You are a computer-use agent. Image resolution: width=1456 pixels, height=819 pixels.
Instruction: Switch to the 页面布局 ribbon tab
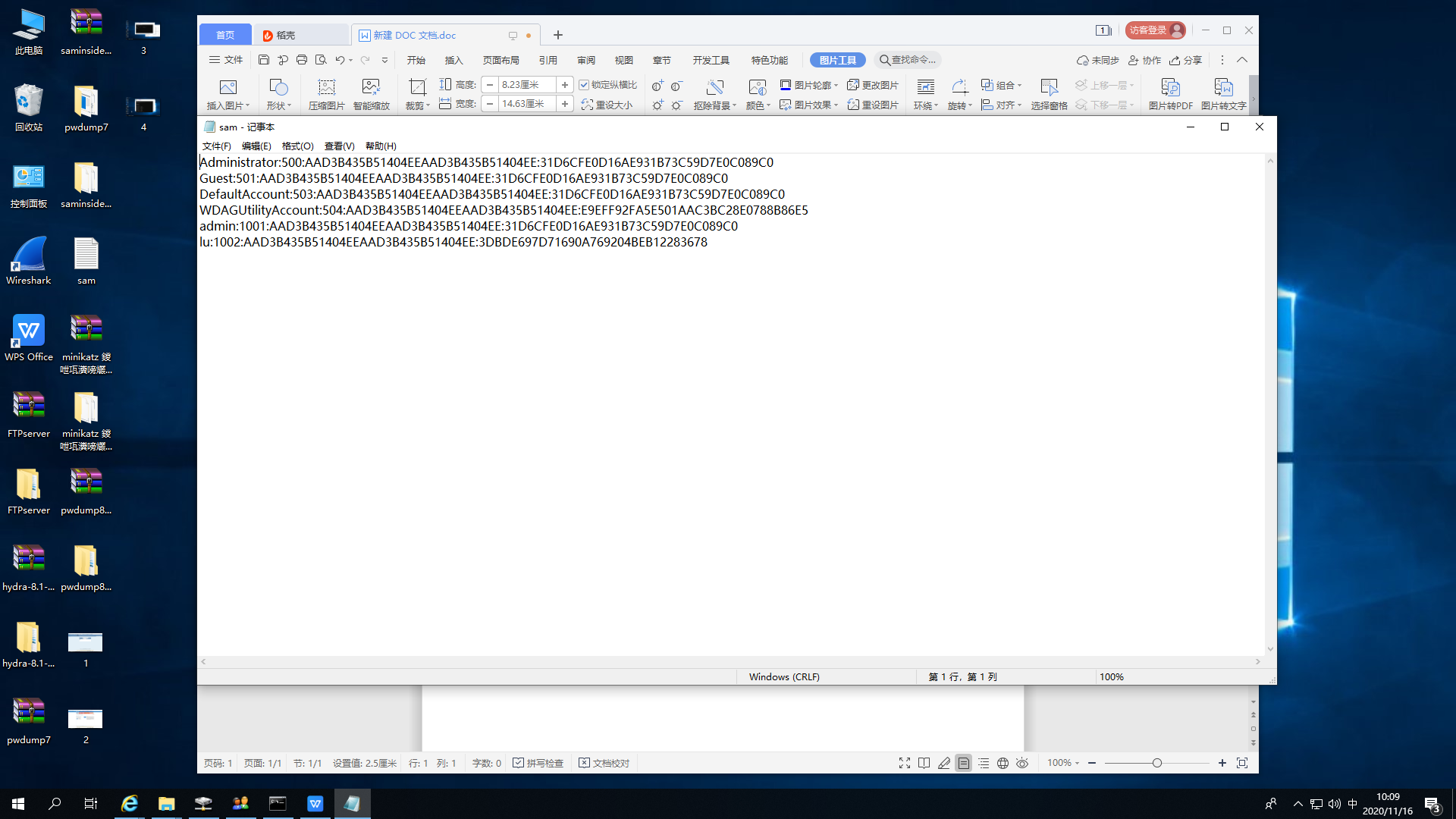[500, 60]
